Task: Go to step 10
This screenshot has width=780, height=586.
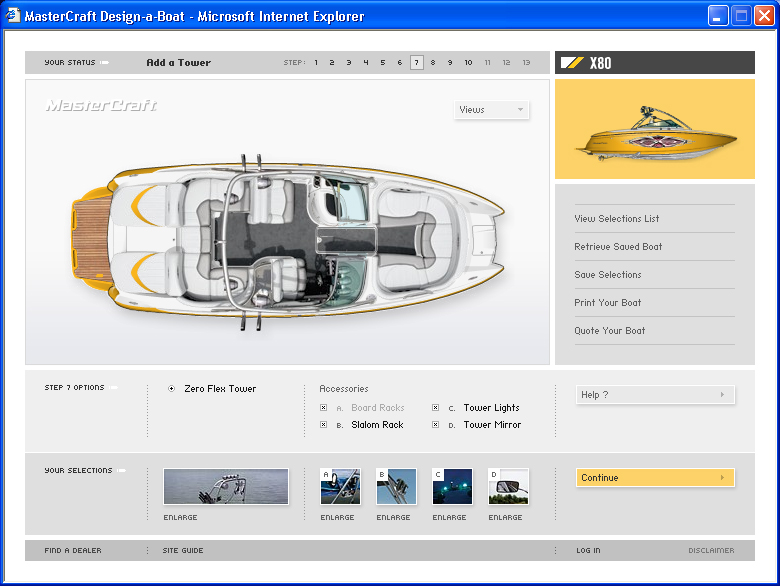Action: 468,63
